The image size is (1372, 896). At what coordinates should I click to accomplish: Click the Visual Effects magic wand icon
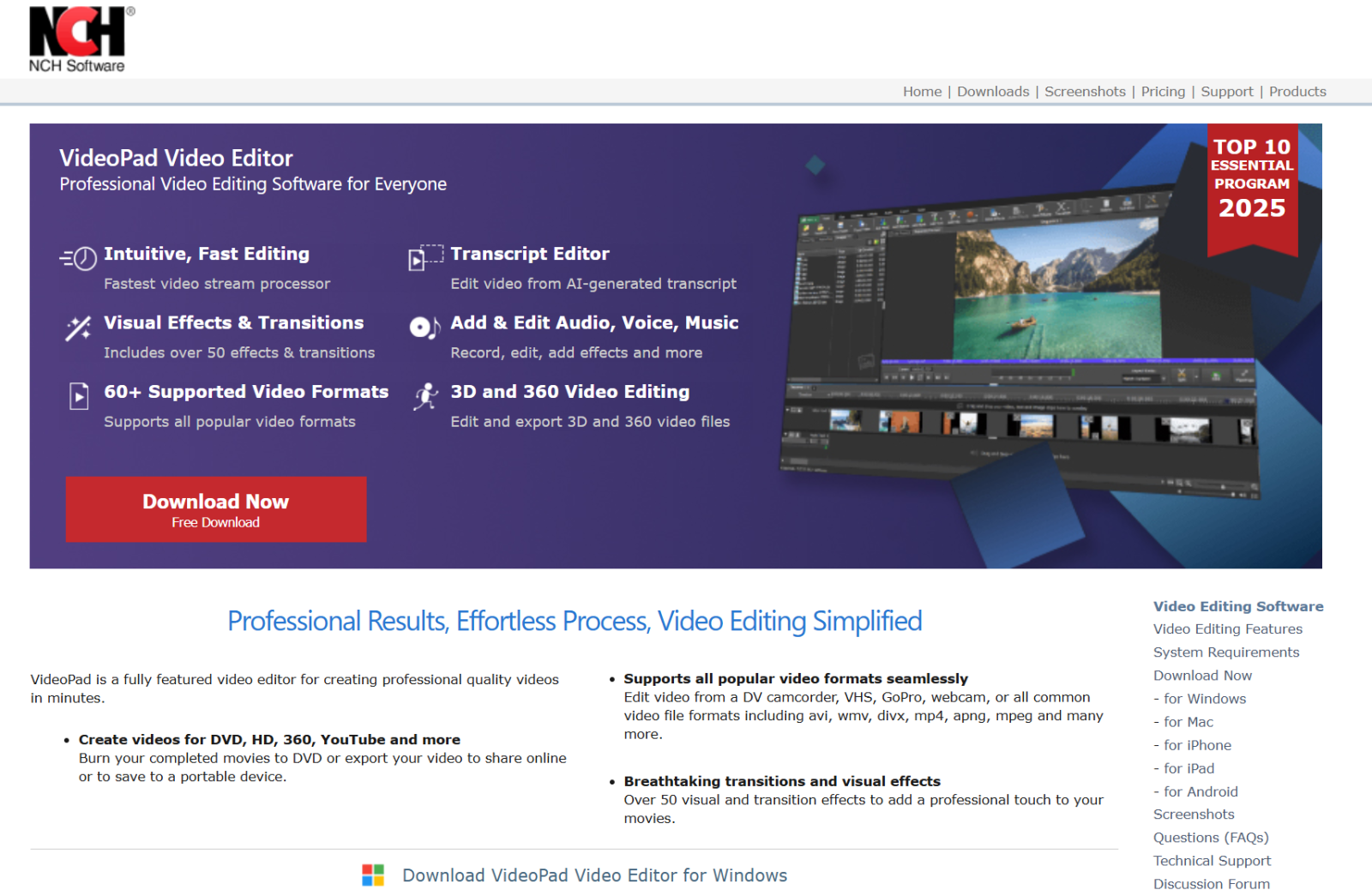click(x=79, y=328)
